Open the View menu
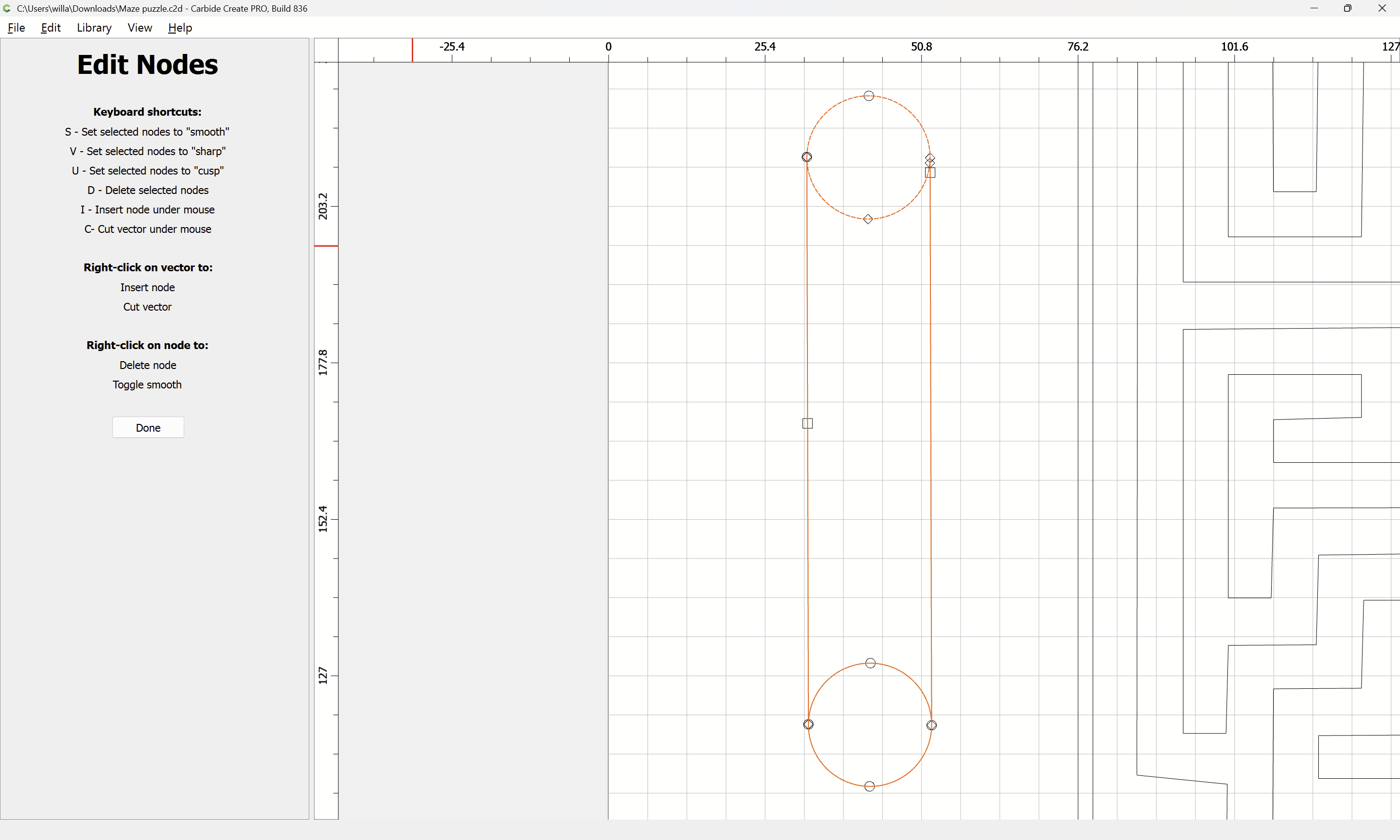Viewport: 1400px width, 840px height. (x=139, y=28)
